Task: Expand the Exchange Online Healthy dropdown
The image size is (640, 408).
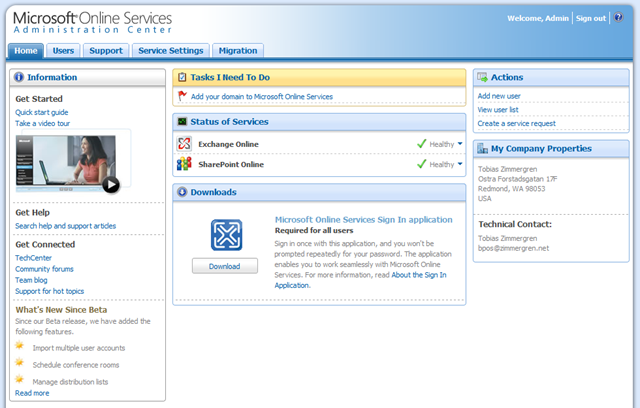Action: pyautogui.click(x=460, y=144)
